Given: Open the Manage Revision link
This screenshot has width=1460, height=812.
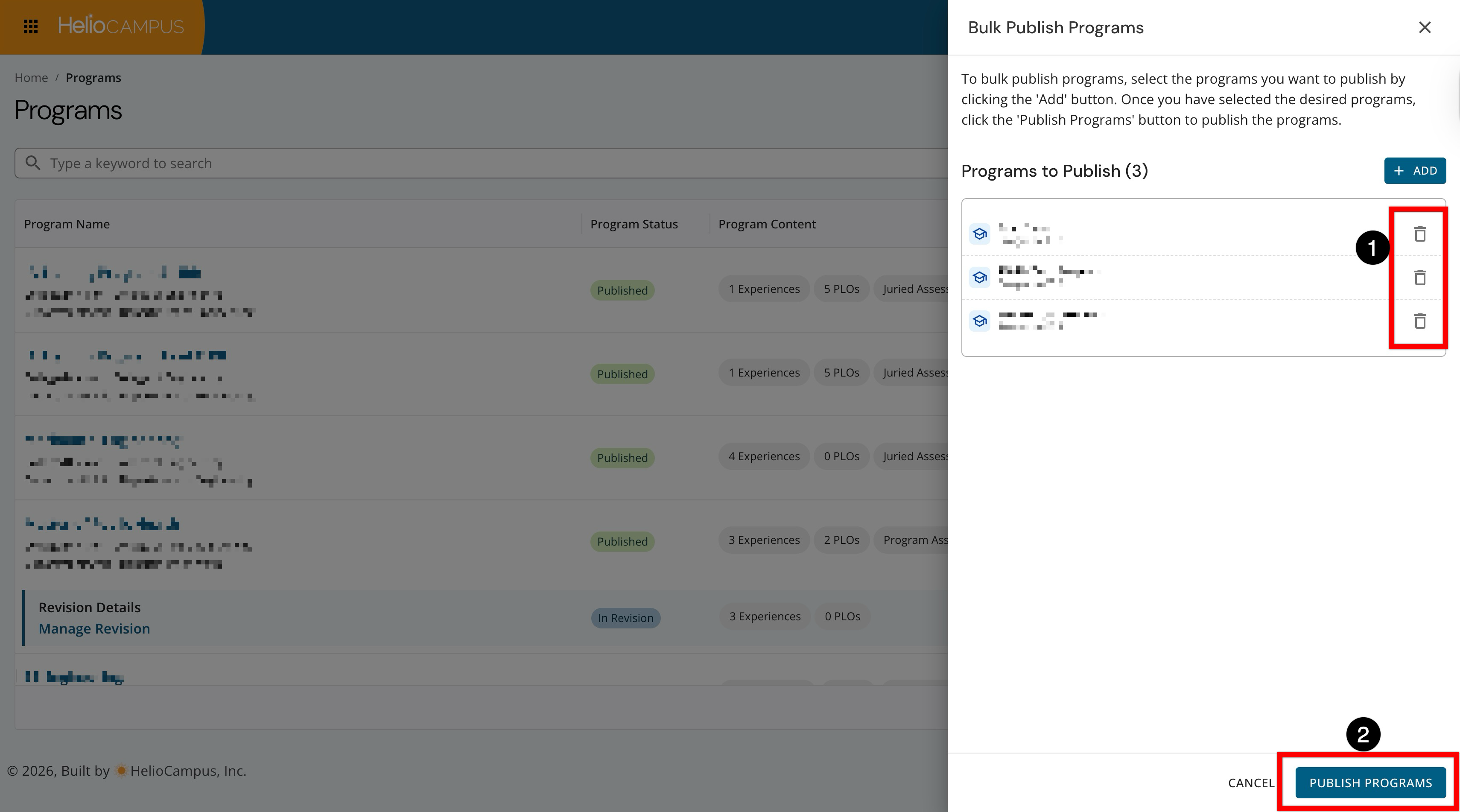Looking at the screenshot, I should coord(94,628).
